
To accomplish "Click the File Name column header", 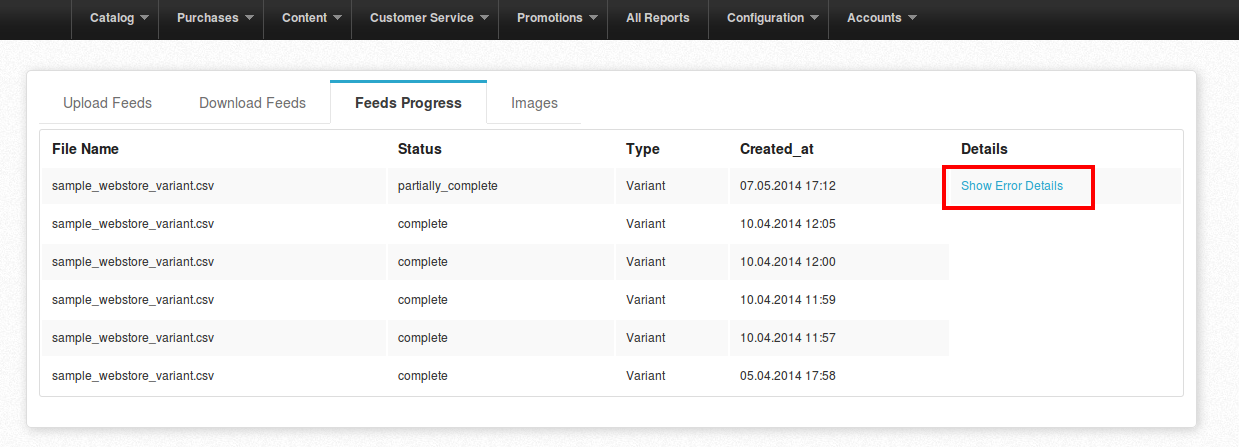I will tap(85, 149).
